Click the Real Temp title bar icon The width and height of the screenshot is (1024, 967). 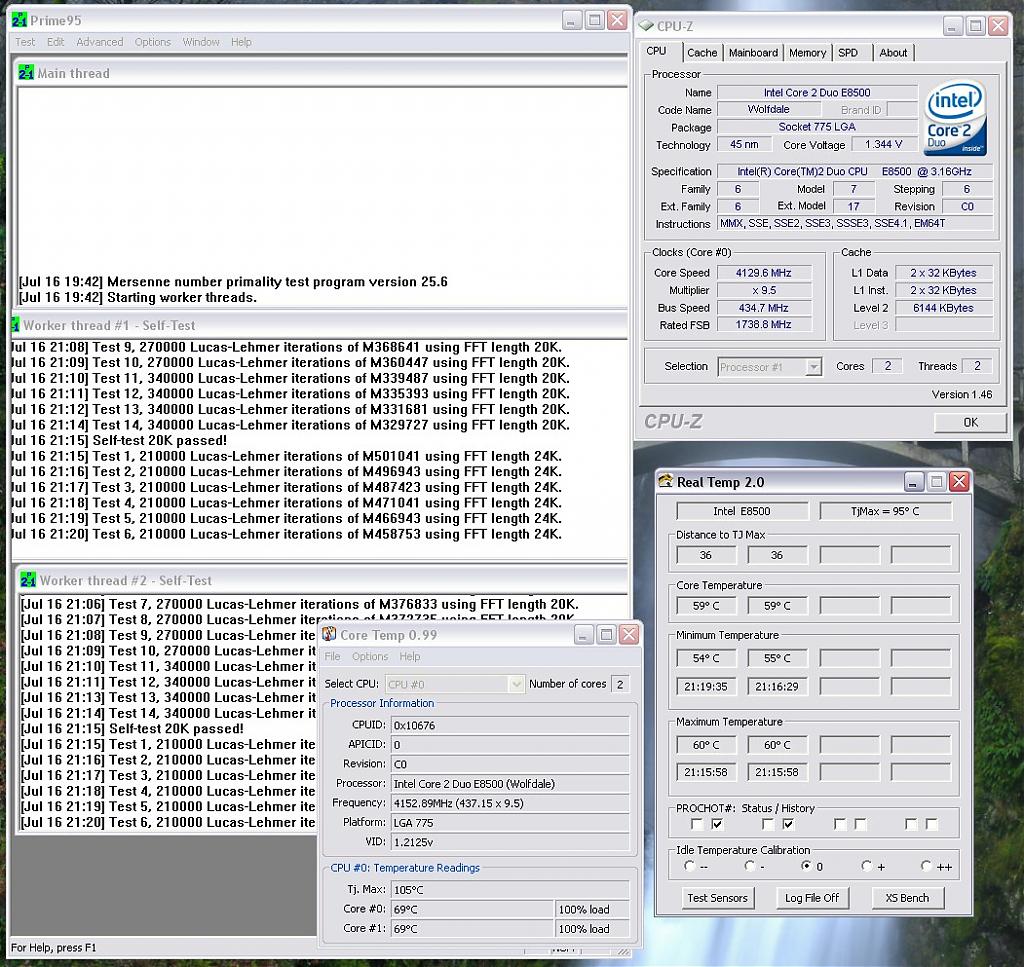[665, 482]
